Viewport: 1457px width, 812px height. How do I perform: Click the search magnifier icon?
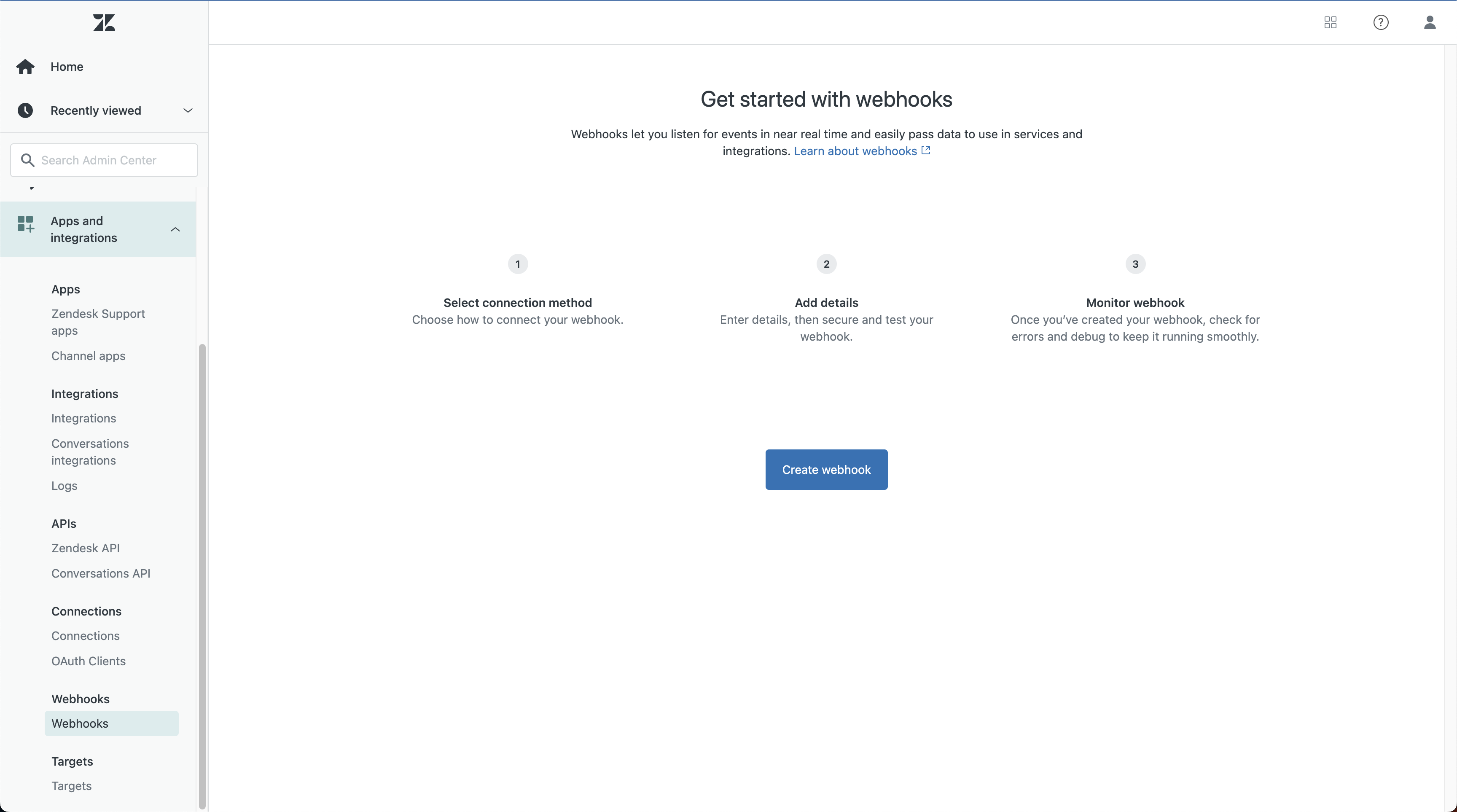(x=27, y=160)
